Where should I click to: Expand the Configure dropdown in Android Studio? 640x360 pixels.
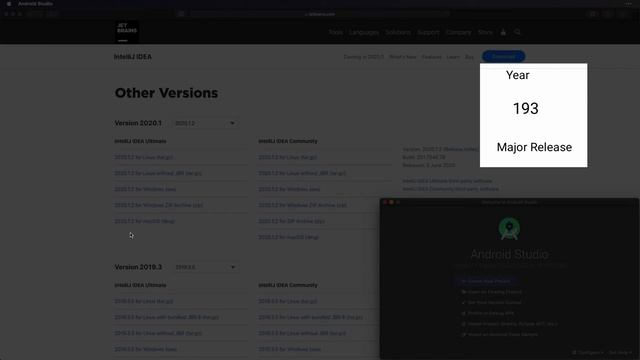pos(587,352)
